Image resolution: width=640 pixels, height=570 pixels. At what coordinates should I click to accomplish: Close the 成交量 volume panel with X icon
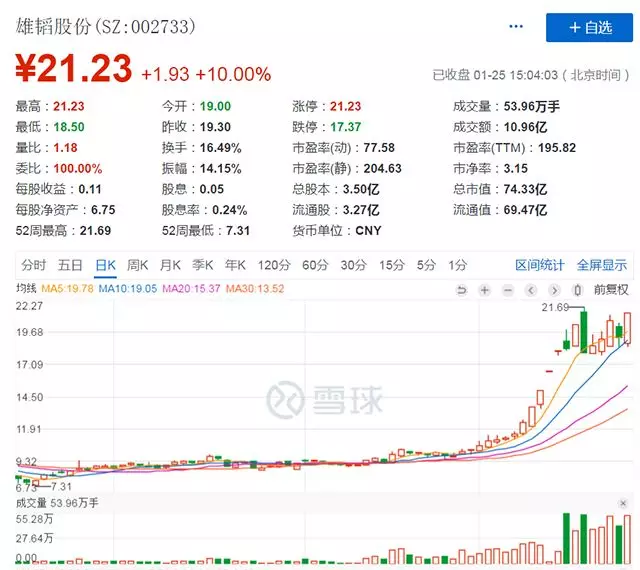point(623,503)
